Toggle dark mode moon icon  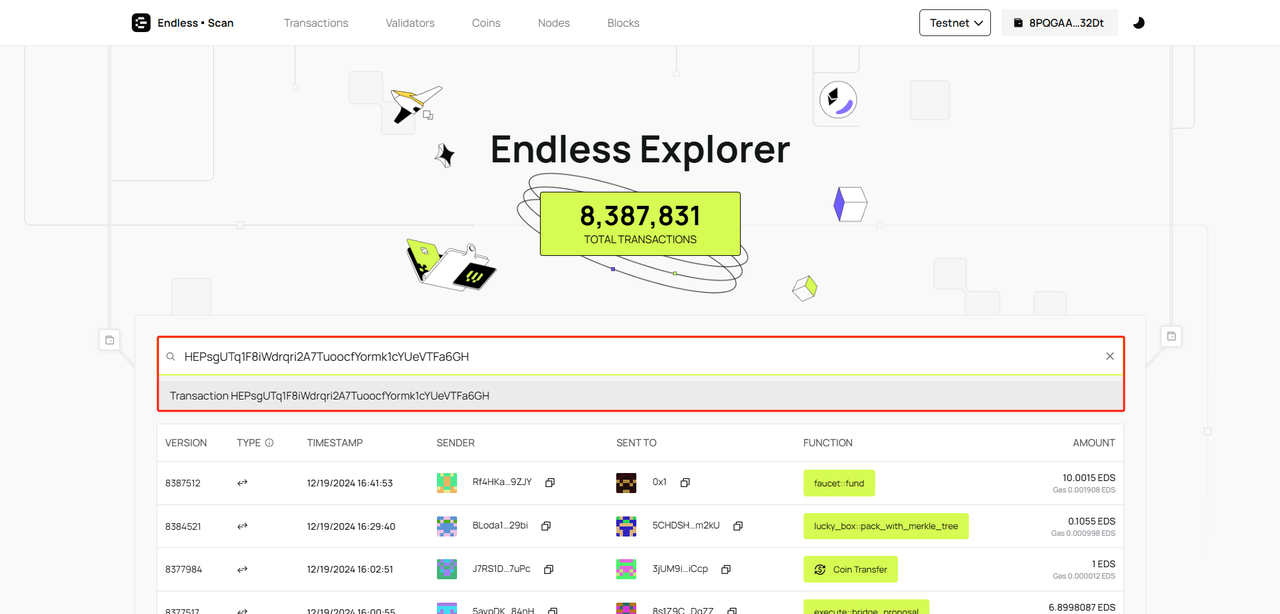(1138, 23)
